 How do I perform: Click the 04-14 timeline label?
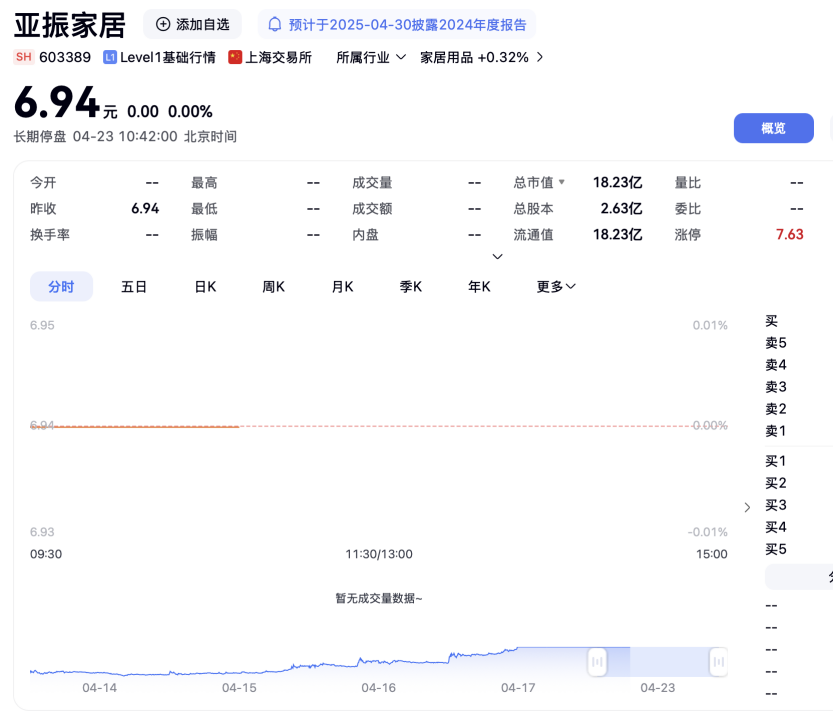click(x=99, y=688)
